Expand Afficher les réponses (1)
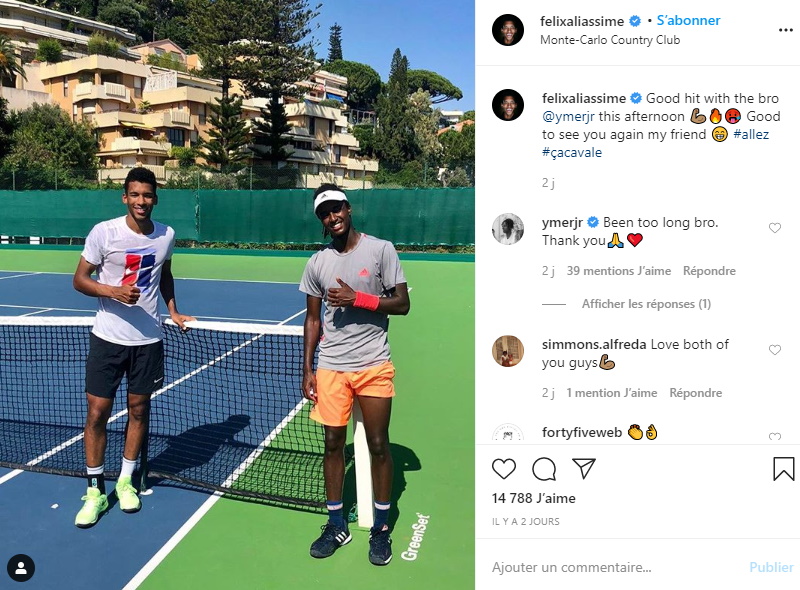This screenshot has width=800, height=590. (646, 304)
